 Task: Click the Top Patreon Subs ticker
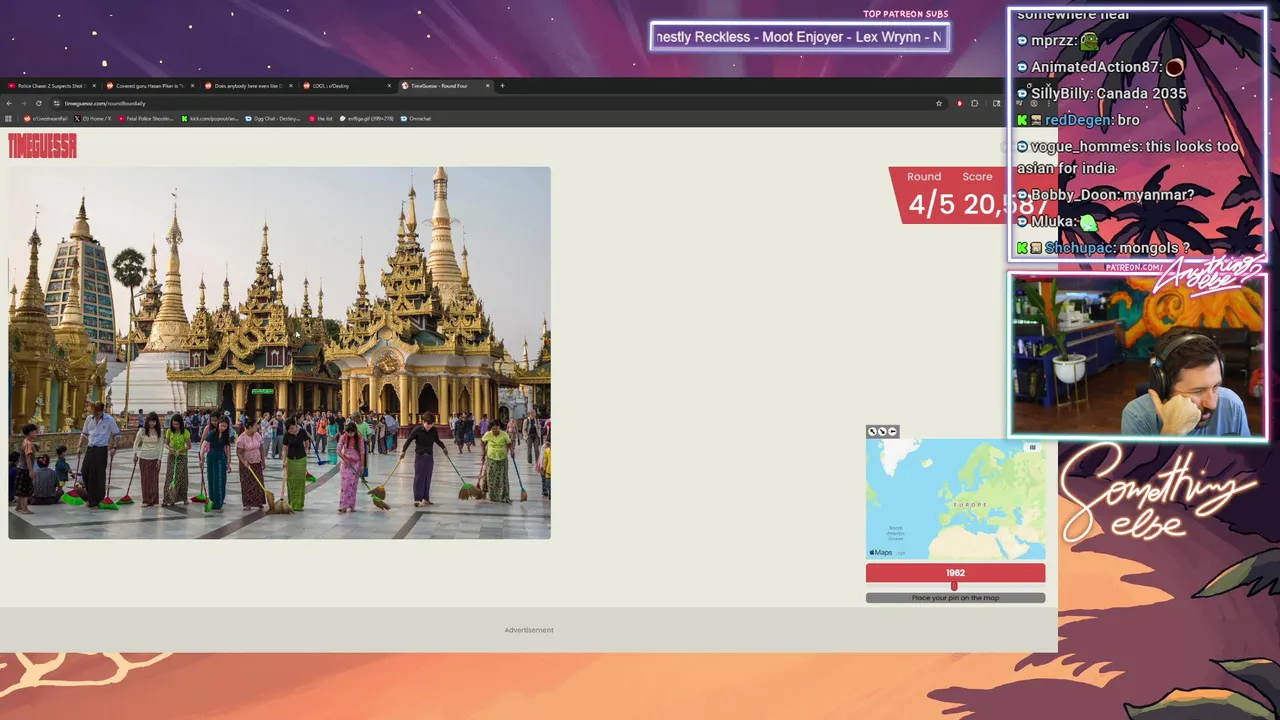click(x=799, y=37)
